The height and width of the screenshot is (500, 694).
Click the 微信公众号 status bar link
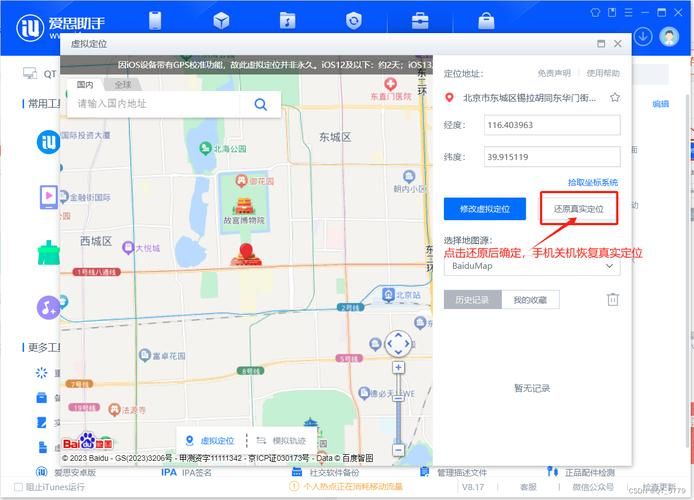point(593,487)
